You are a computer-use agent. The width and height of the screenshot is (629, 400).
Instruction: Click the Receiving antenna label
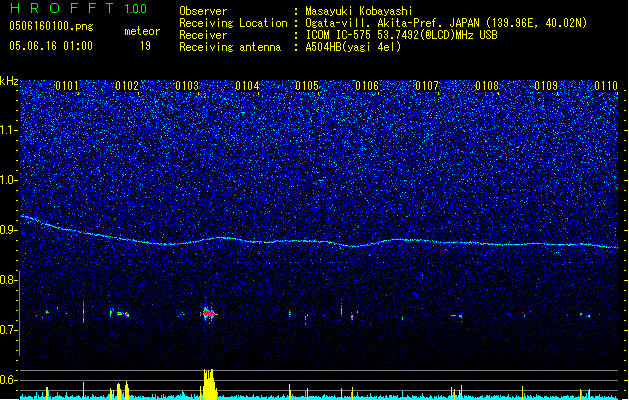[230, 47]
